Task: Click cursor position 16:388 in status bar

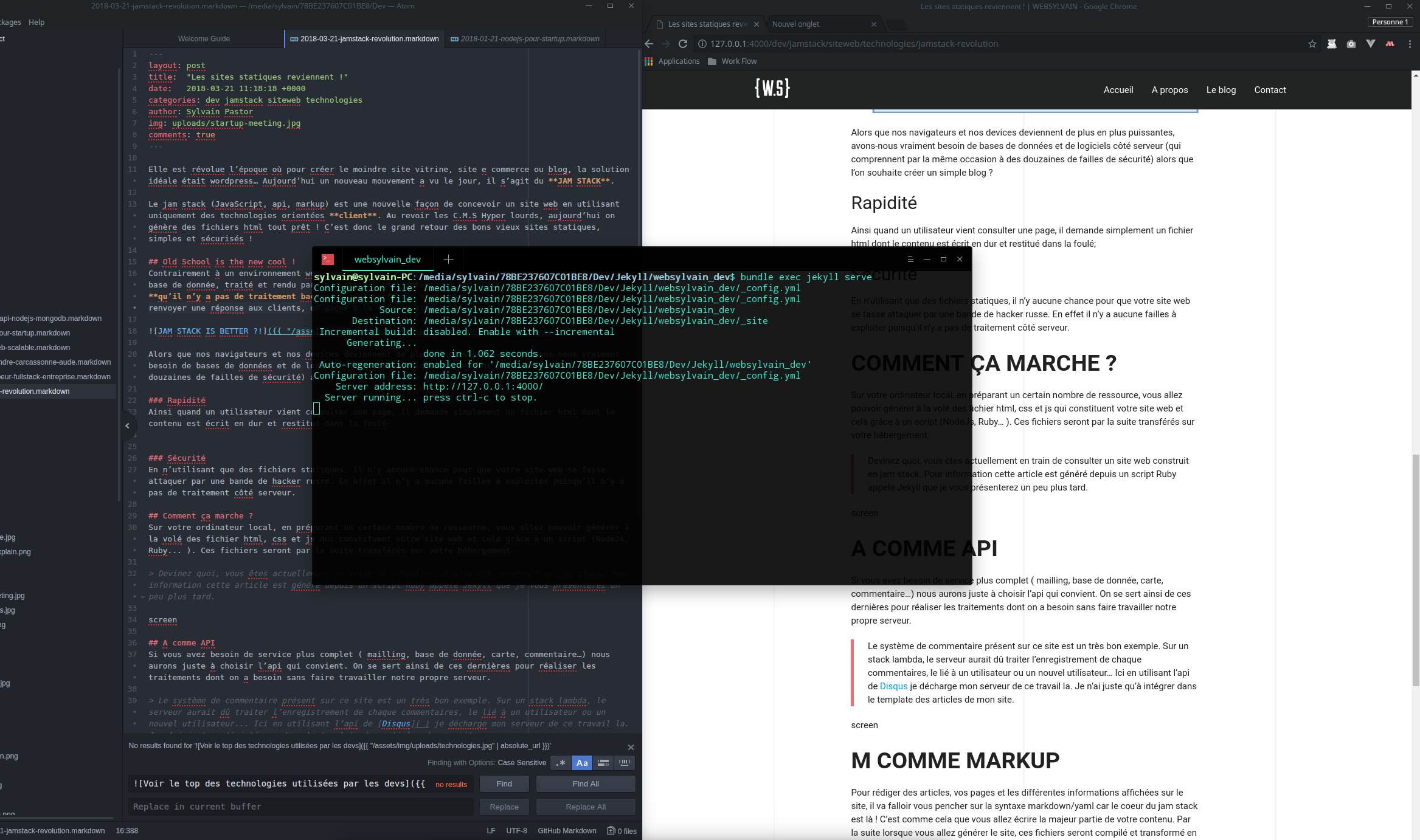Action: (126, 830)
